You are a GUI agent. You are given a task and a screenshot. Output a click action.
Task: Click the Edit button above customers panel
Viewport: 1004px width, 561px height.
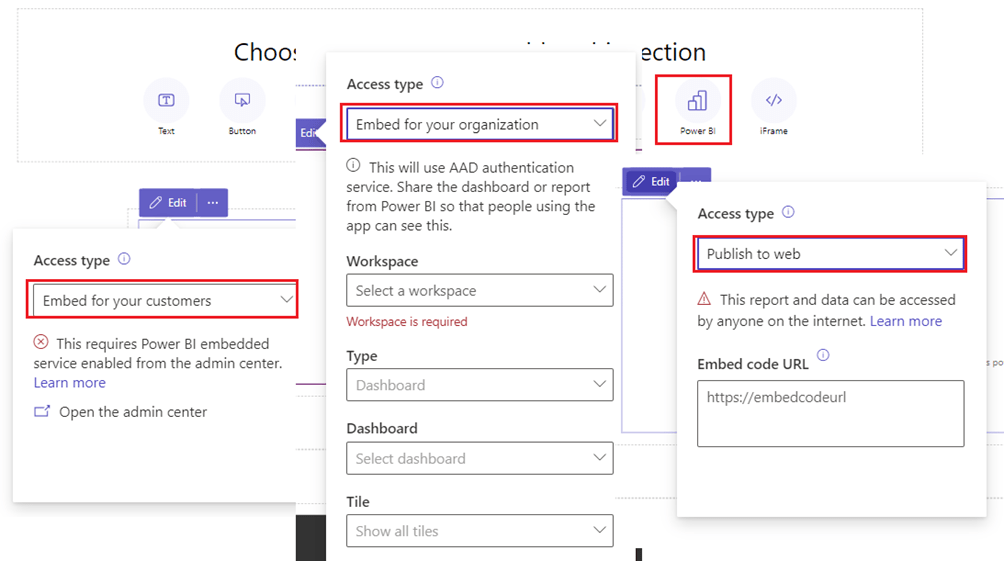(168, 203)
